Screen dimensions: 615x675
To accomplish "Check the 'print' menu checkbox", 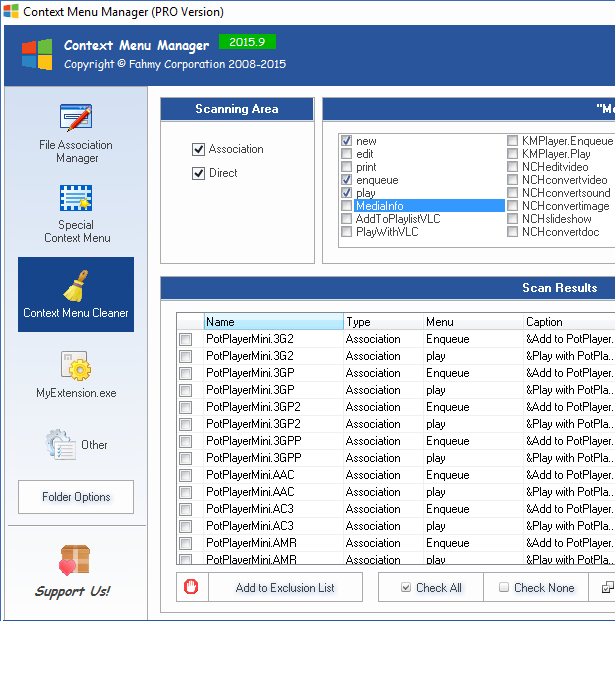I will [x=346, y=167].
